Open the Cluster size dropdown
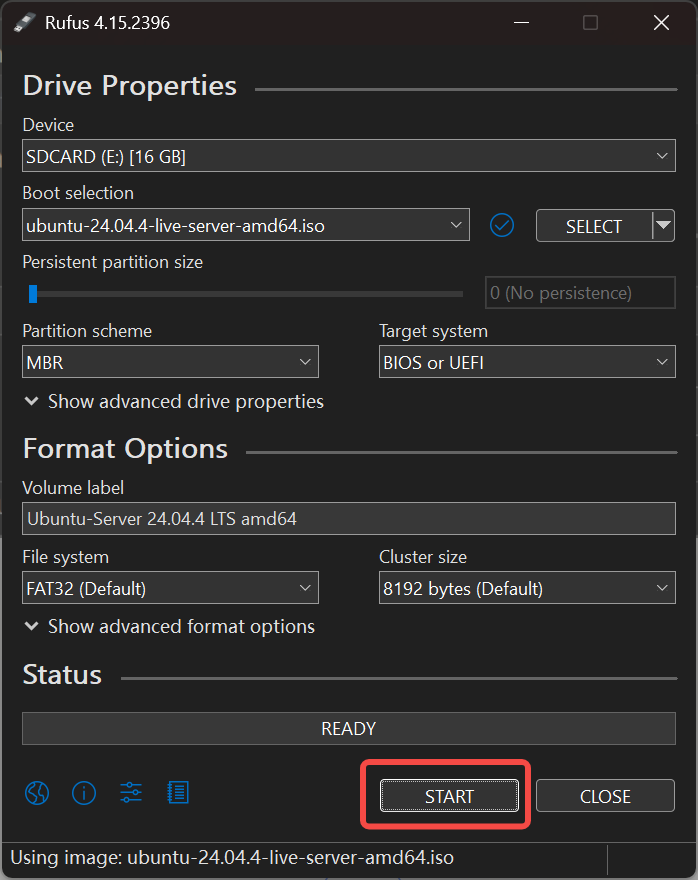The height and width of the screenshot is (880, 698). coord(527,588)
